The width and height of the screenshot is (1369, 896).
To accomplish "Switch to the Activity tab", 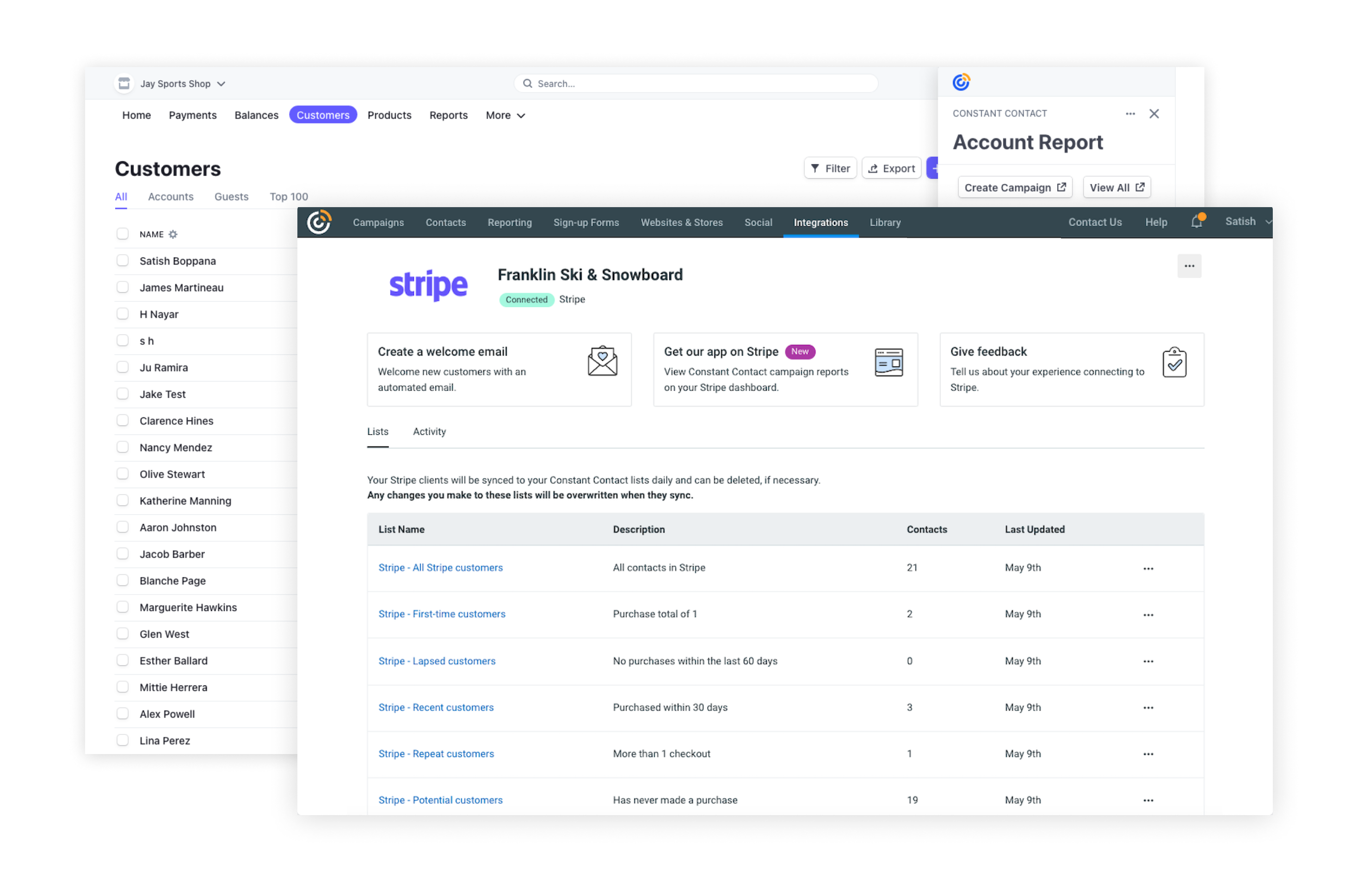I will coord(429,431).
